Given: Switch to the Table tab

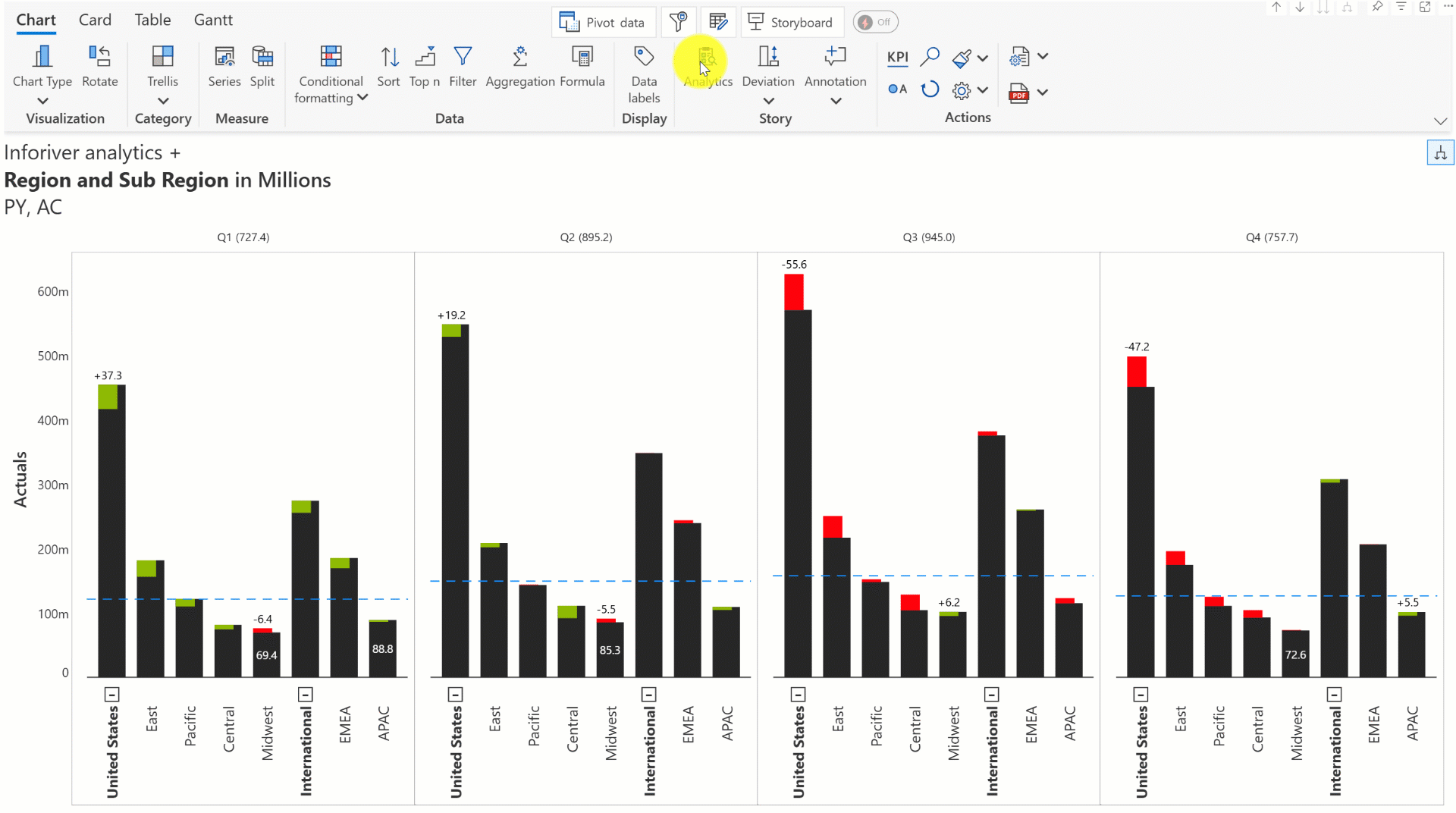Looking at the screenshot, I should [152, 20].
